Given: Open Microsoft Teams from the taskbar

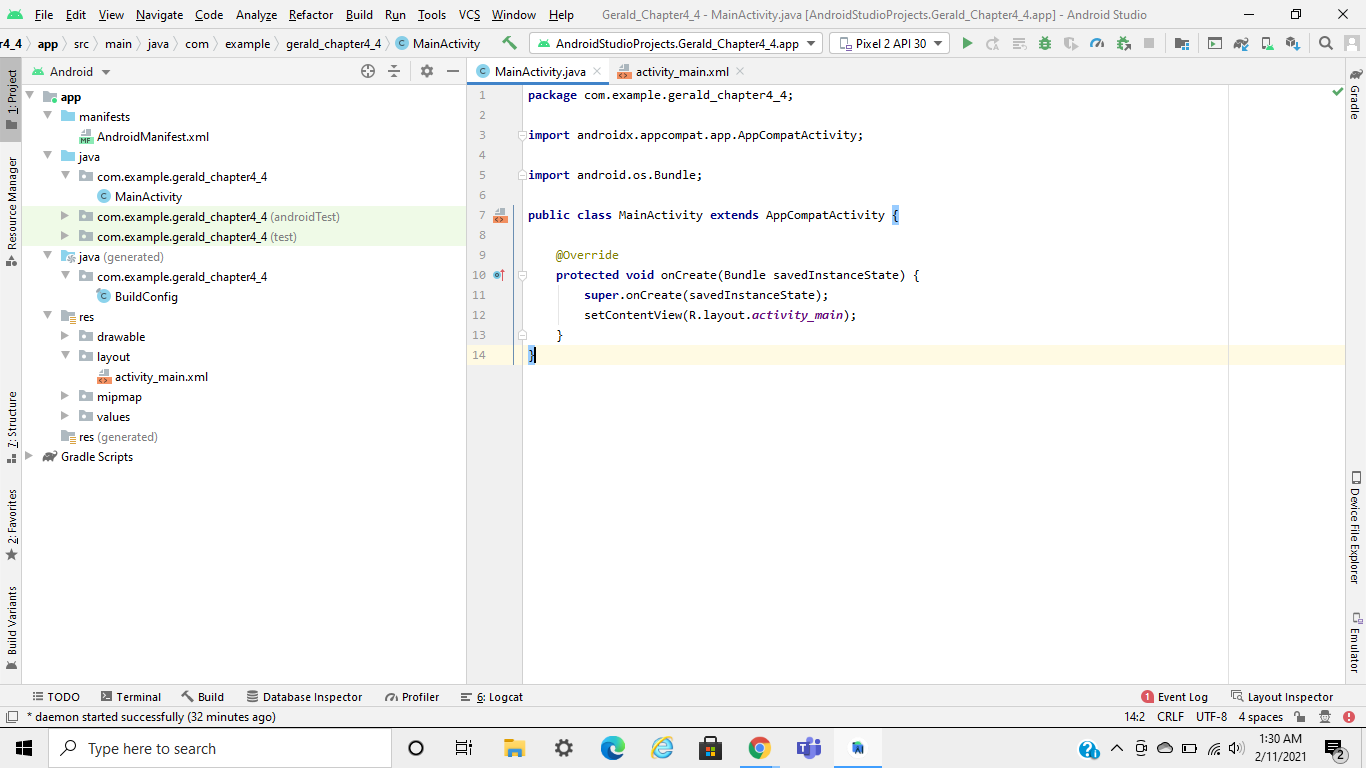Looking at the screenshot, I should (808, 748).
